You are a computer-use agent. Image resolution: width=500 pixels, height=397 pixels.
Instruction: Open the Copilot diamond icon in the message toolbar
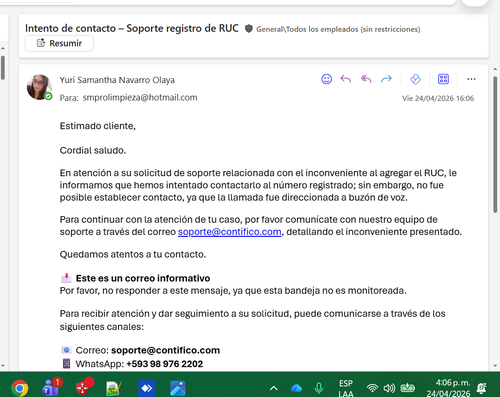(415, 79)
